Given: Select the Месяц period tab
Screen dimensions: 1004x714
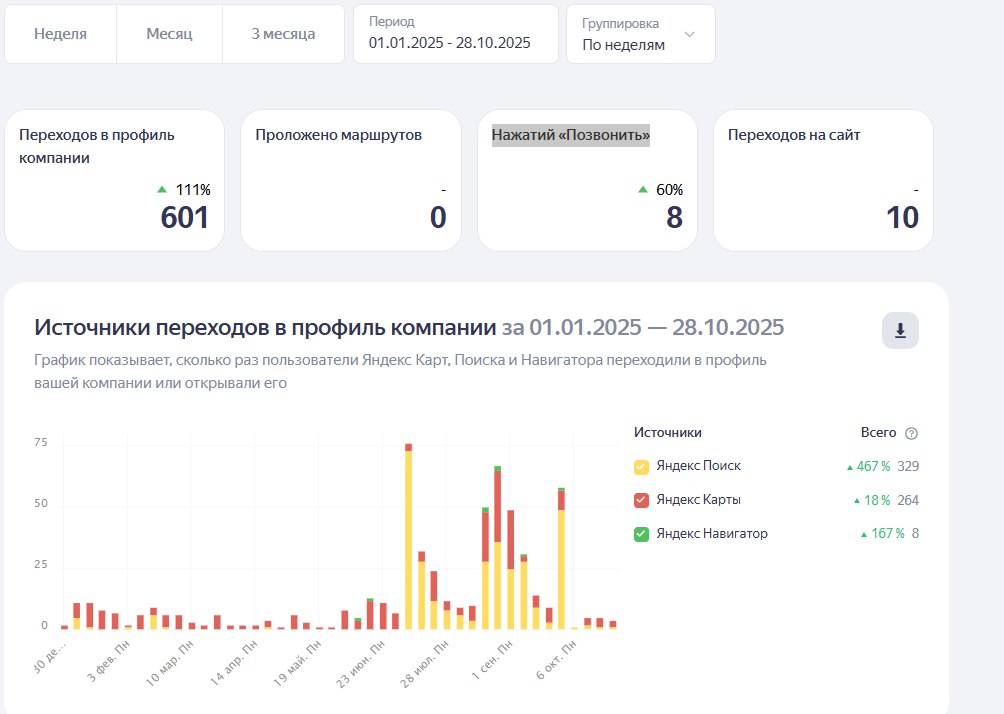Looking at the screenshot, I should coord(169,34).
